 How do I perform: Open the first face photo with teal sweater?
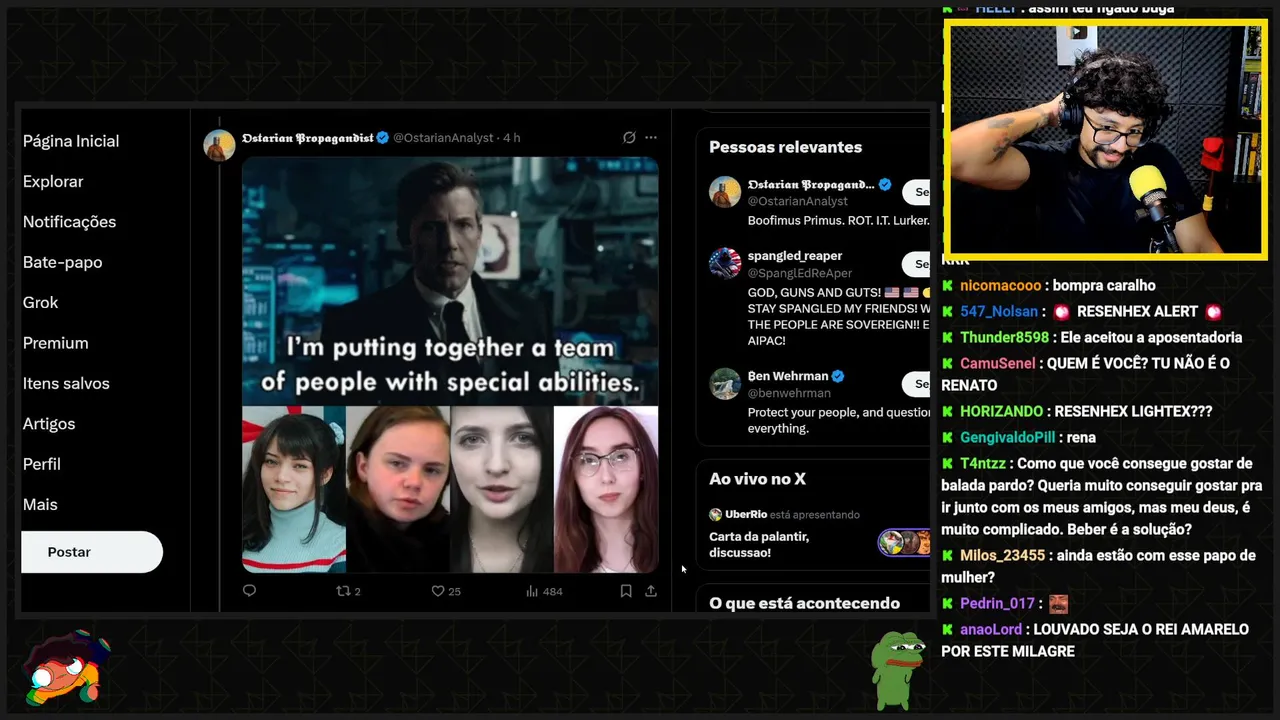click(x=294, y=489)
